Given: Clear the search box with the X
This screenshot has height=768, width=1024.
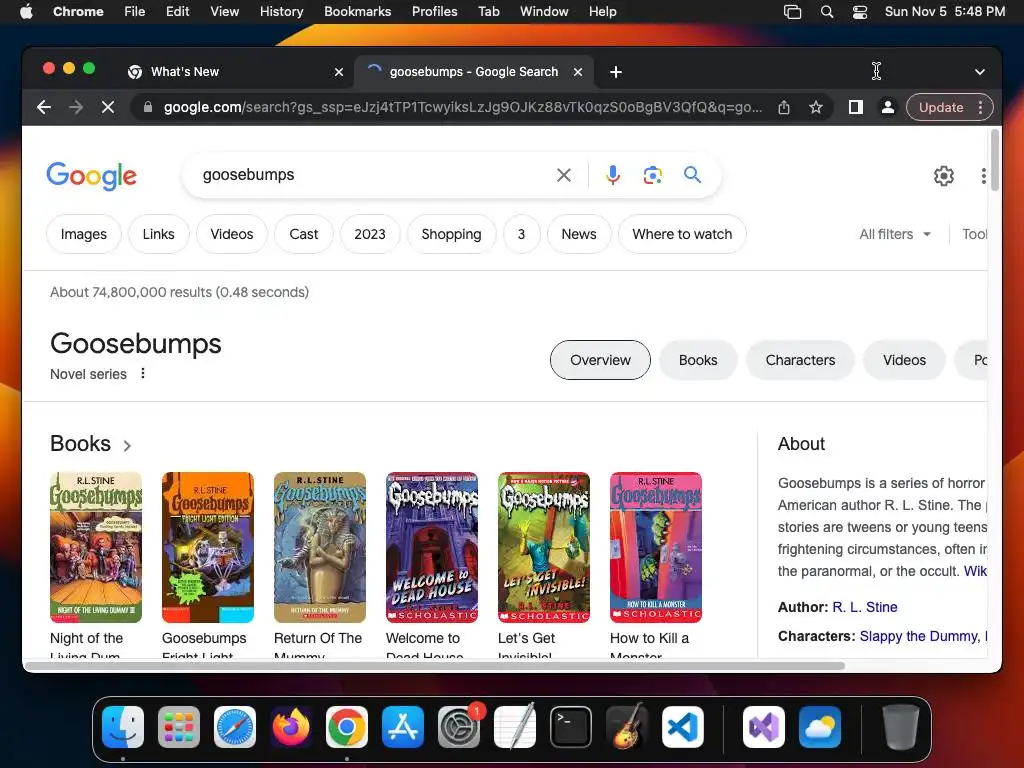Looking at the screenshot, I should click(x=564, y=175).
